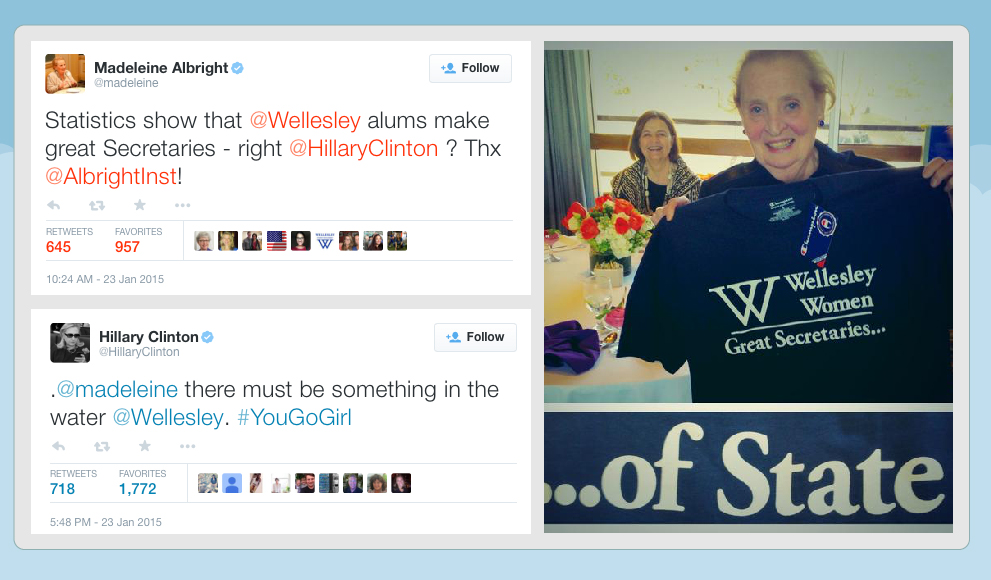
Task: Reply to Madeleine Albright's tweet
Action: (x=54, y=205)
